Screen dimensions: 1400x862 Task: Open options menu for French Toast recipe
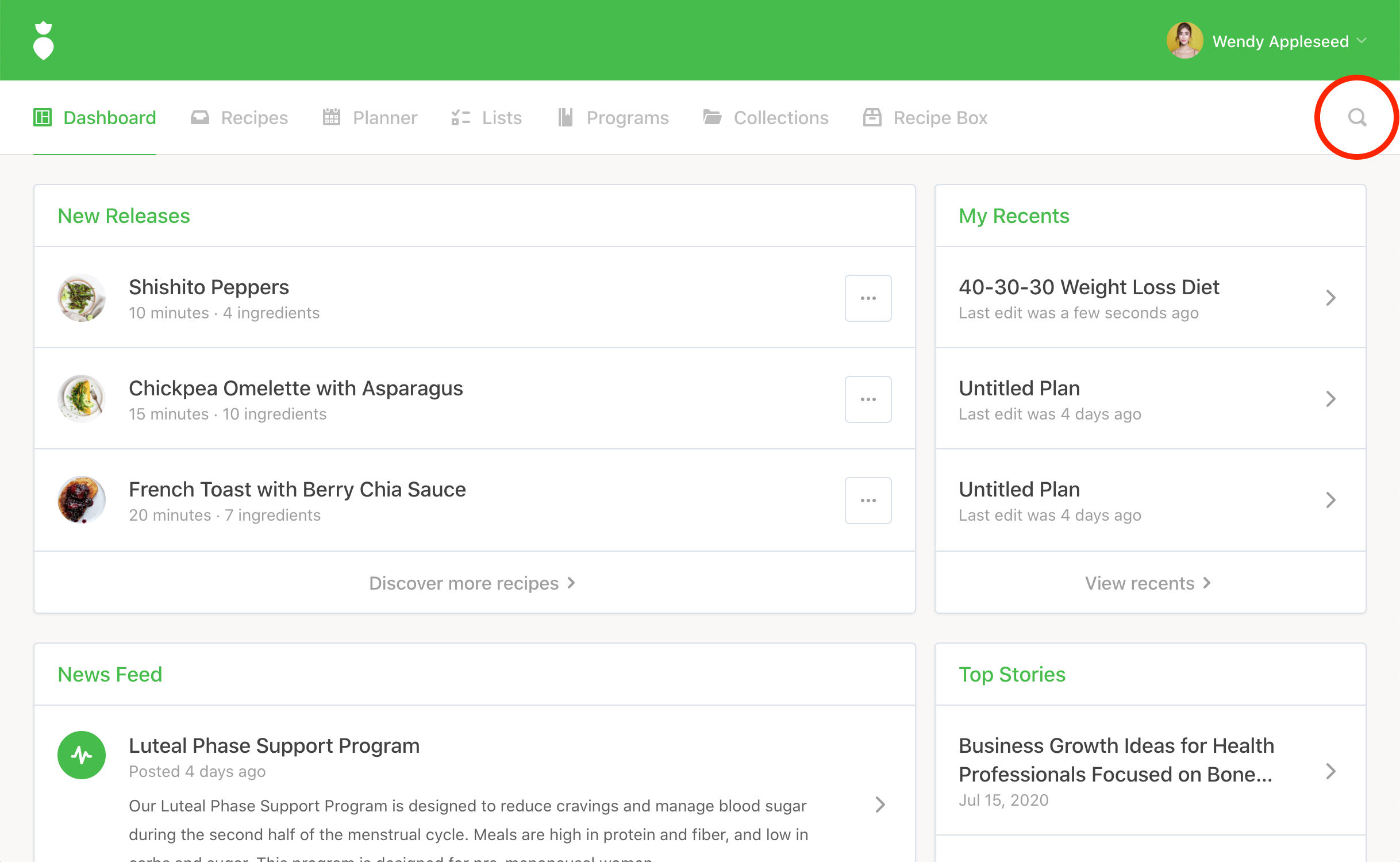[868, 501]
